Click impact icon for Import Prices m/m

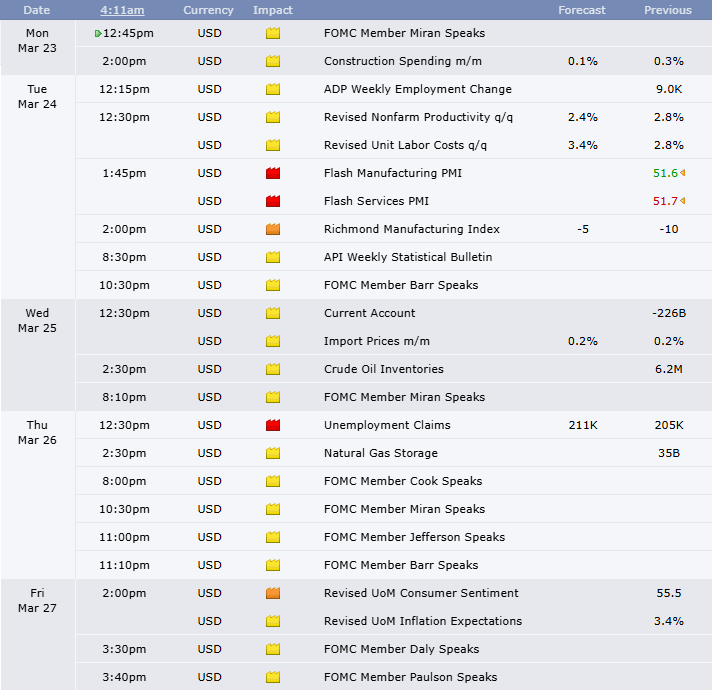(x=273, y=341)
